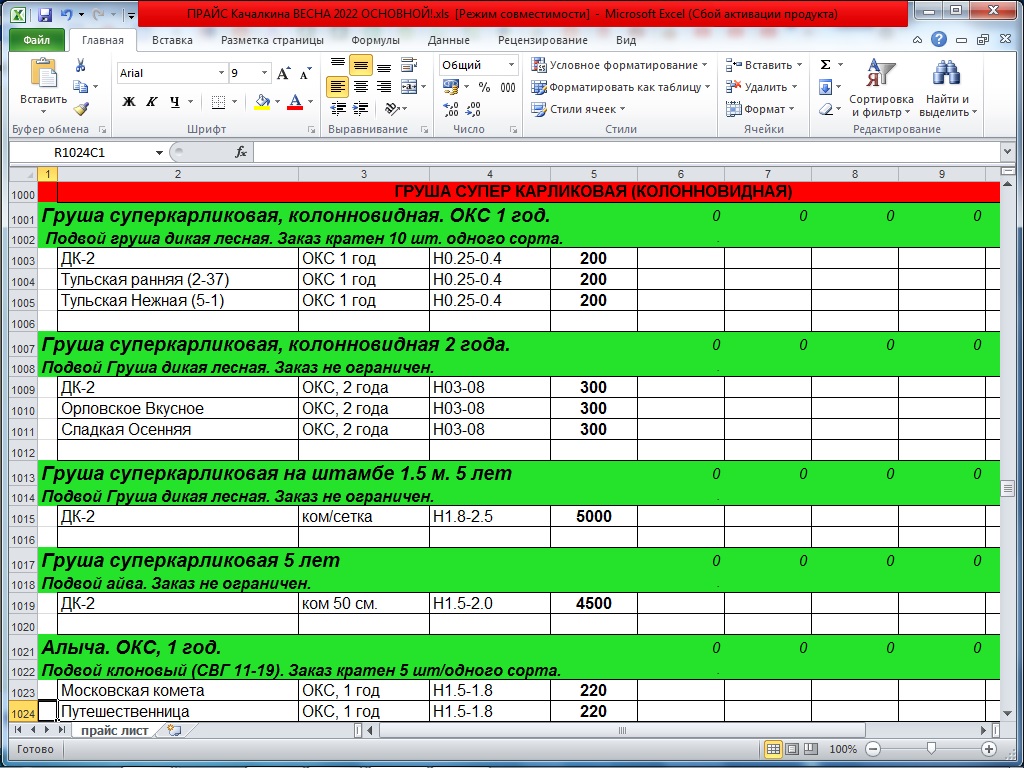Click the AutoSum sigma icon
Viewport: 1024px width, 768px height.
click(825, 65)
